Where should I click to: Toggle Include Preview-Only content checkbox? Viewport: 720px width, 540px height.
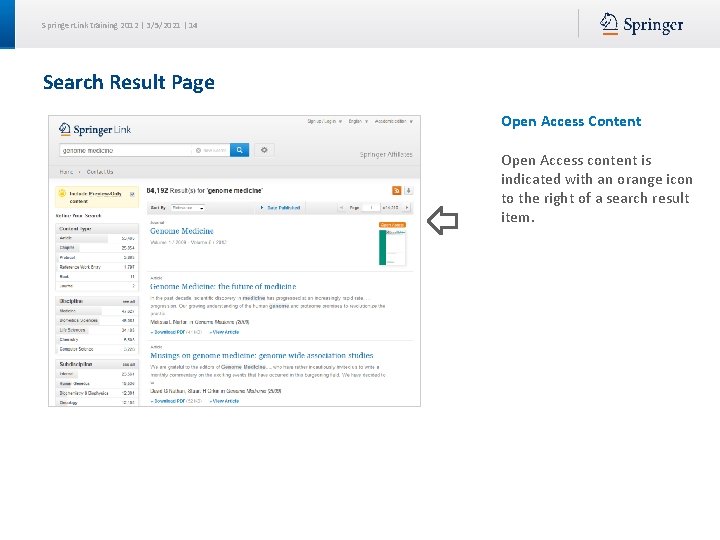[x=132, y=194]
